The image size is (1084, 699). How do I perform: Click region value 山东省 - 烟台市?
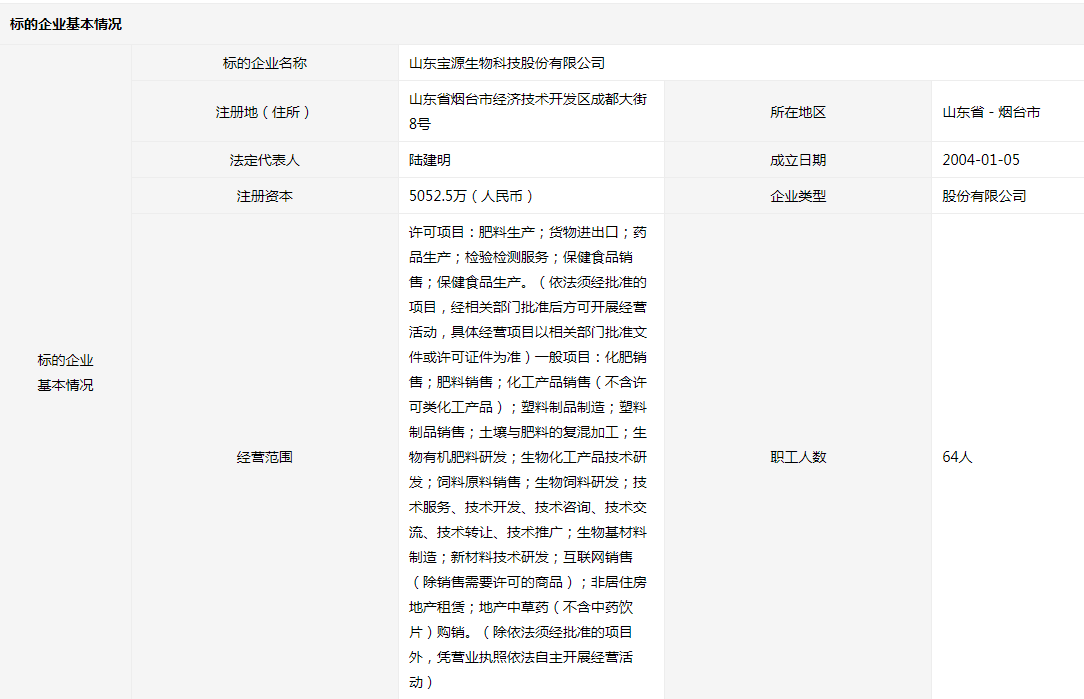click(991, 112)
